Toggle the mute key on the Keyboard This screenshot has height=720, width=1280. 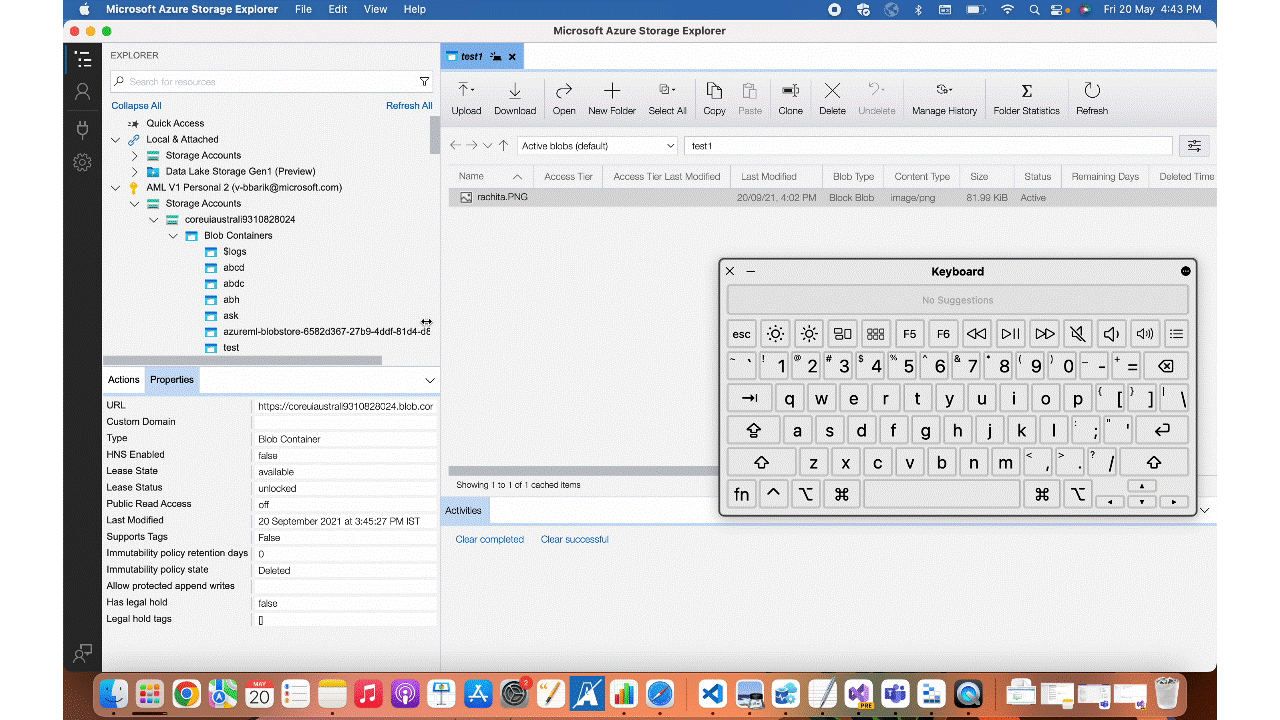point(1077,334)
